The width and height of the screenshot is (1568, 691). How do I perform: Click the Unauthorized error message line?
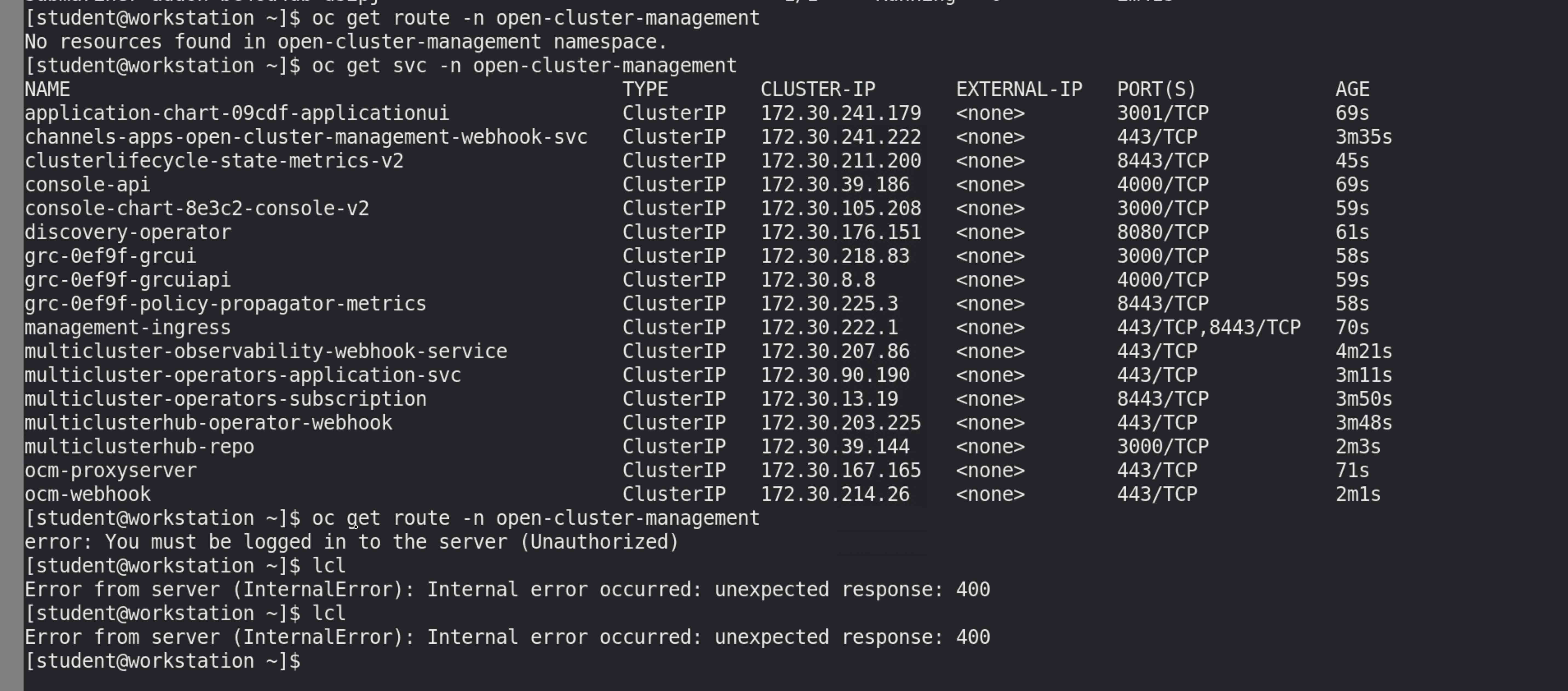pos(351,542)
